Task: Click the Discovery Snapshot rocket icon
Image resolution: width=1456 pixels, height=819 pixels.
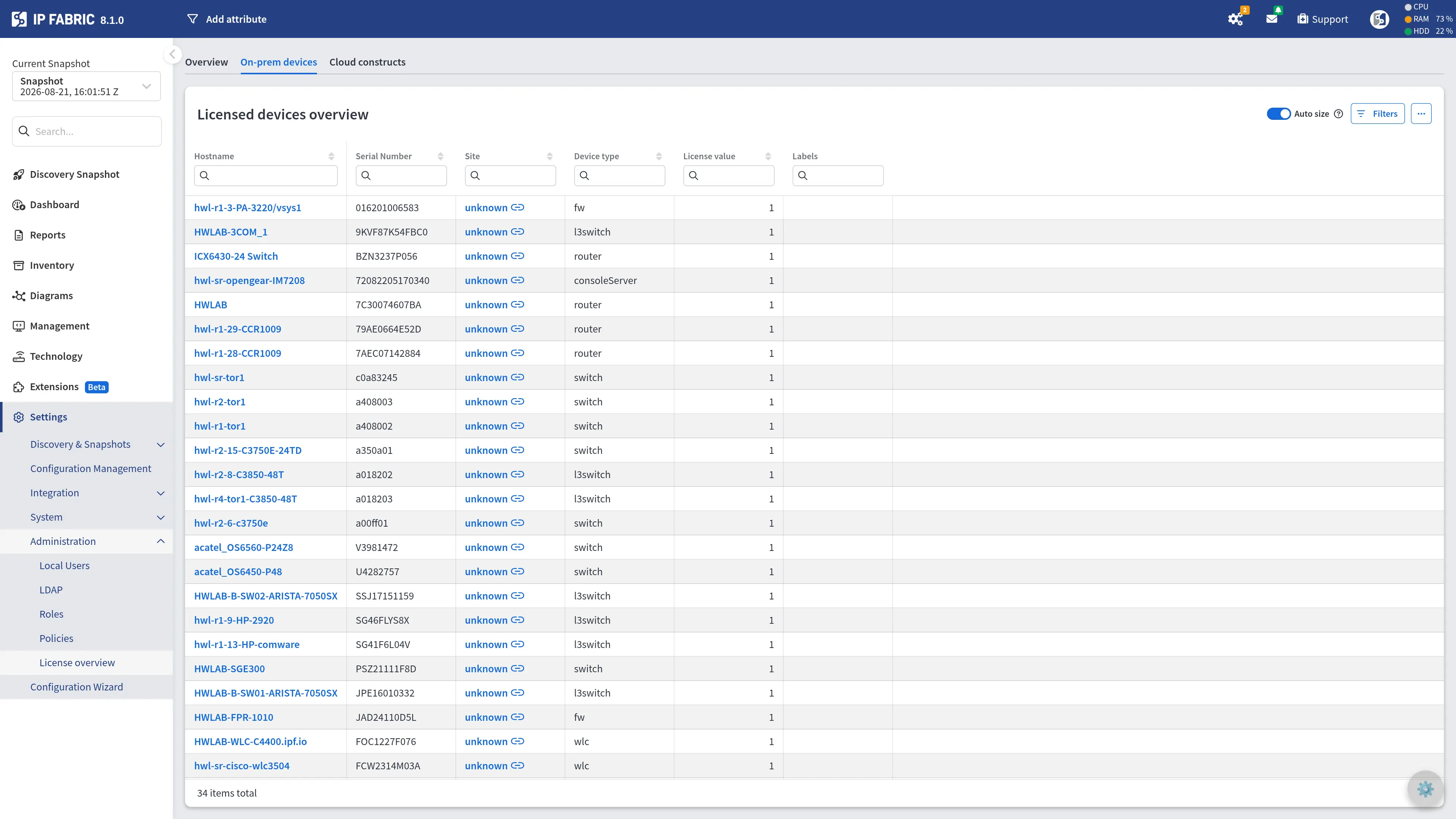Action: pos(19,175)
